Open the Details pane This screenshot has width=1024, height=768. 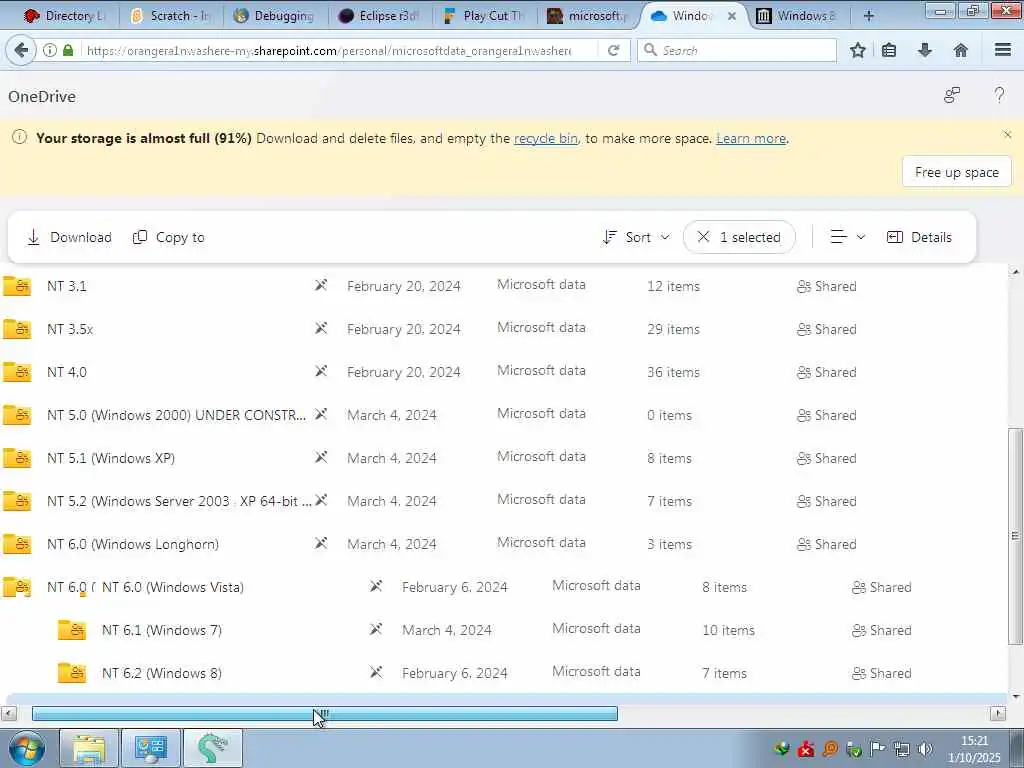coord(919,237)
